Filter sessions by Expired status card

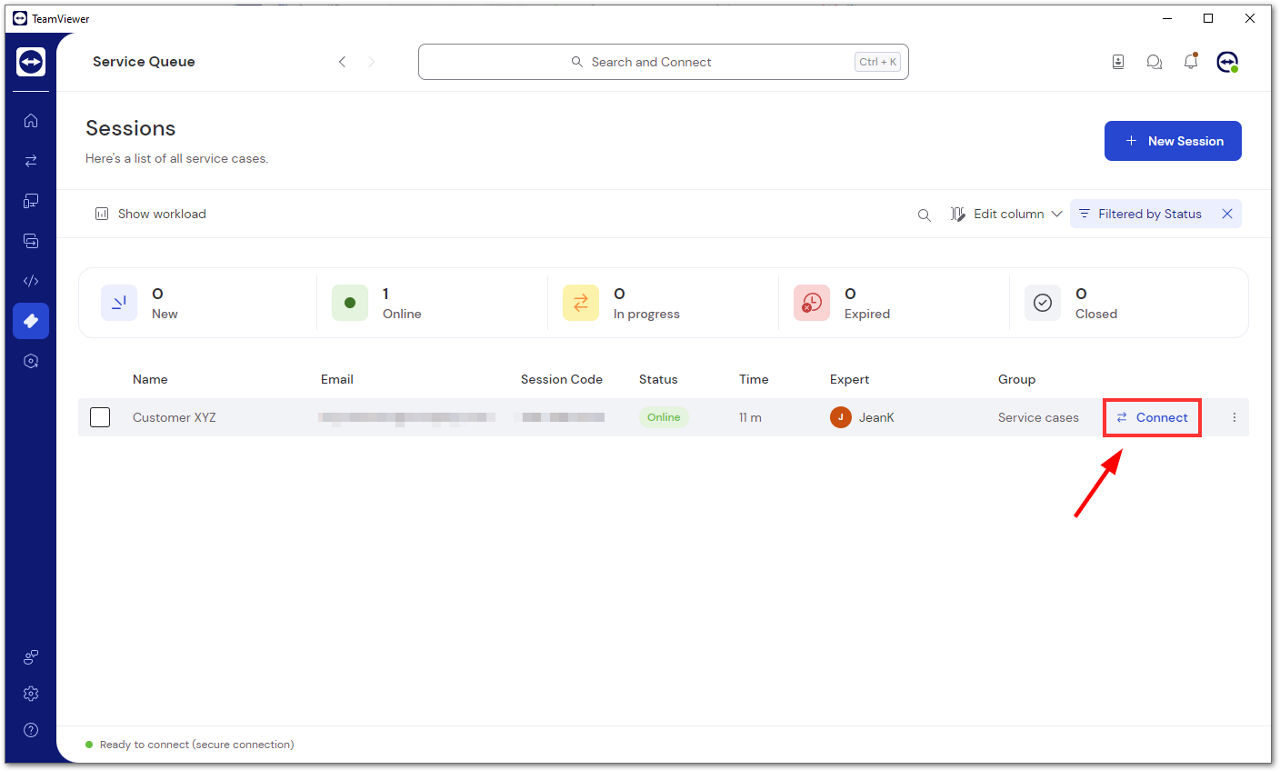893,303
